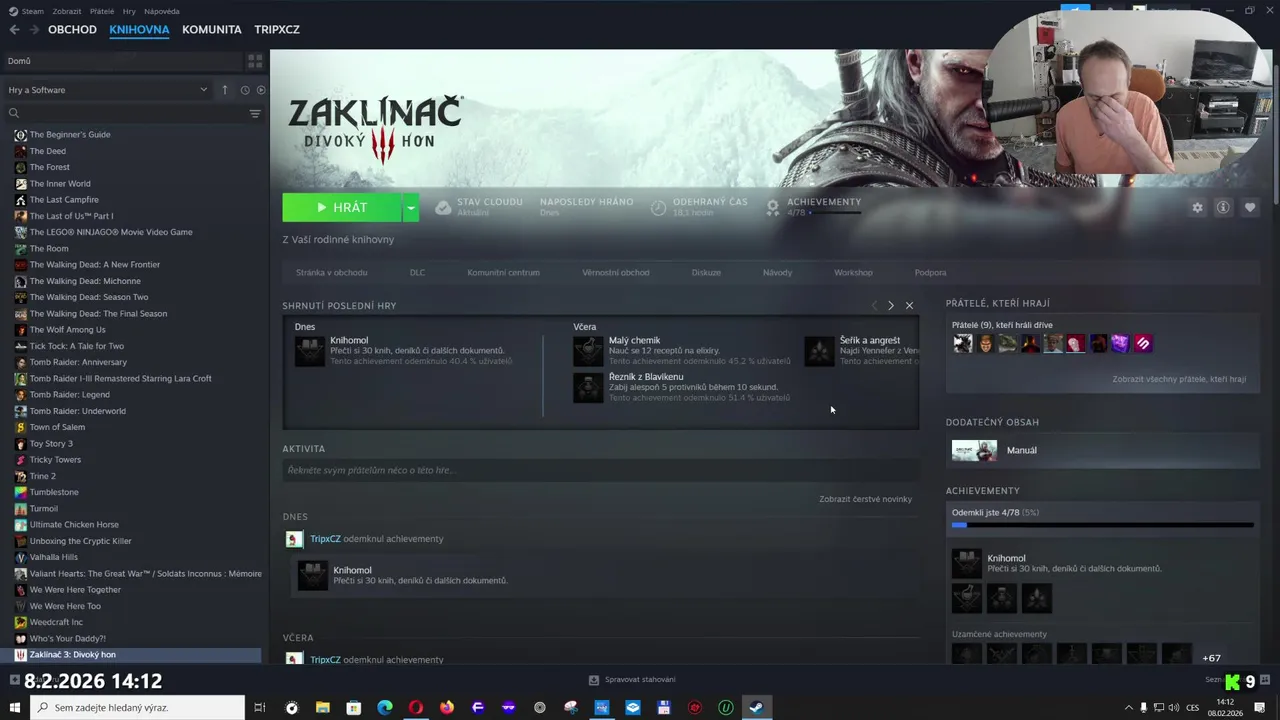Image resolution: width=1280 pixels, height=720 pixels.
Task: Open advanced filter options in library search
Action: 255,113
